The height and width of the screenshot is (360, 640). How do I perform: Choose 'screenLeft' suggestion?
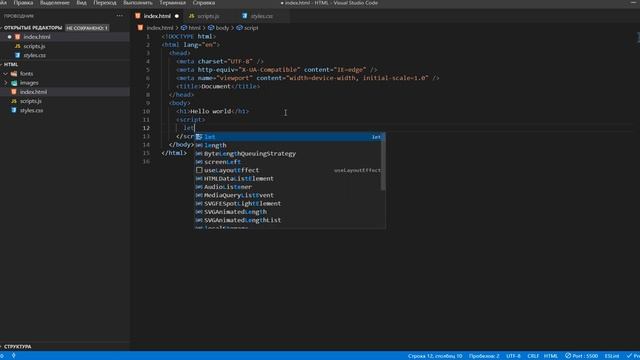pos(289,162)
